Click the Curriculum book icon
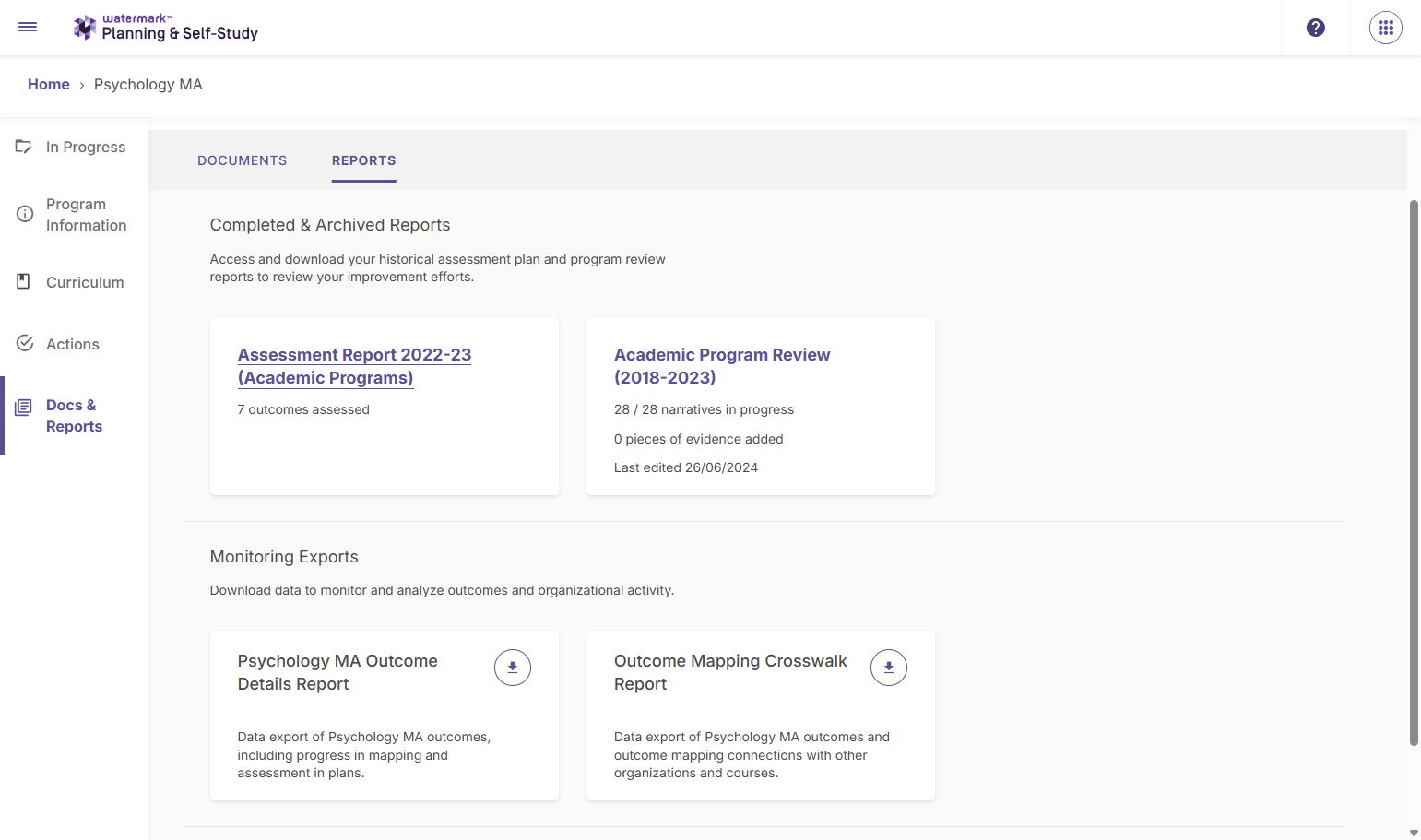Image resolution: width=1421 pixels, height=840 pixels. pyautogui.click(x=24, y=281)
